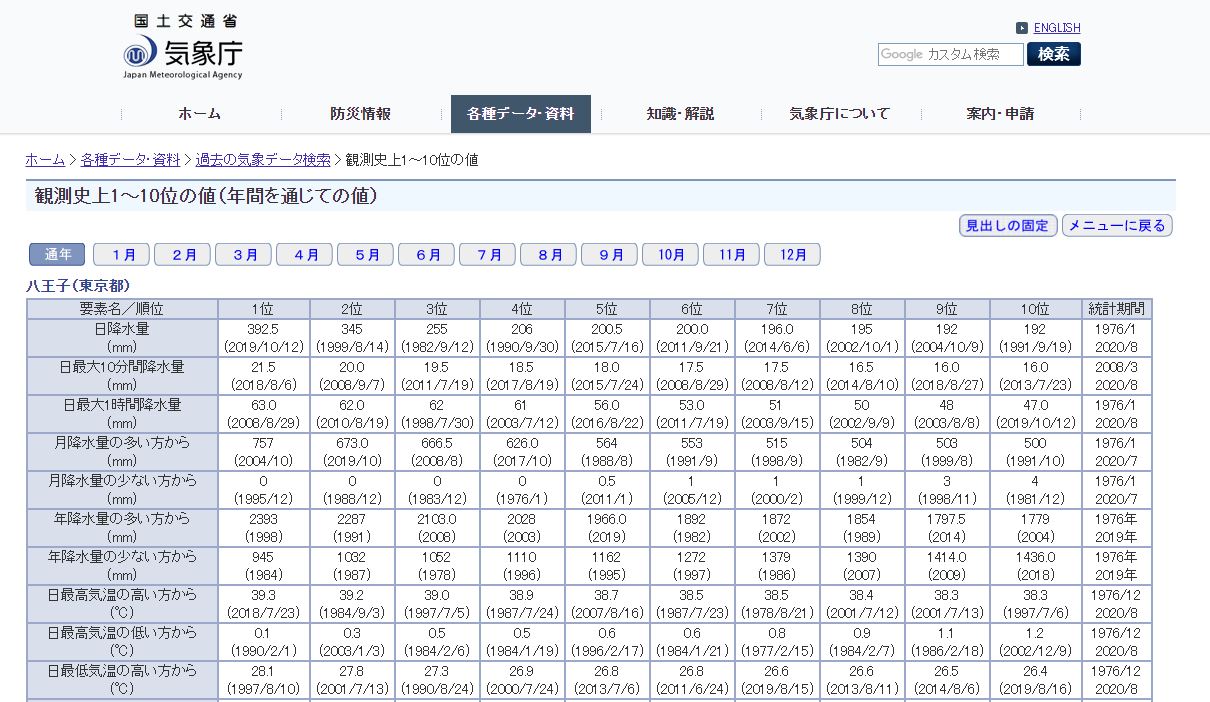Click the 統計期間 column header
The image size is (1210, 702).
tap(1117, 309)
